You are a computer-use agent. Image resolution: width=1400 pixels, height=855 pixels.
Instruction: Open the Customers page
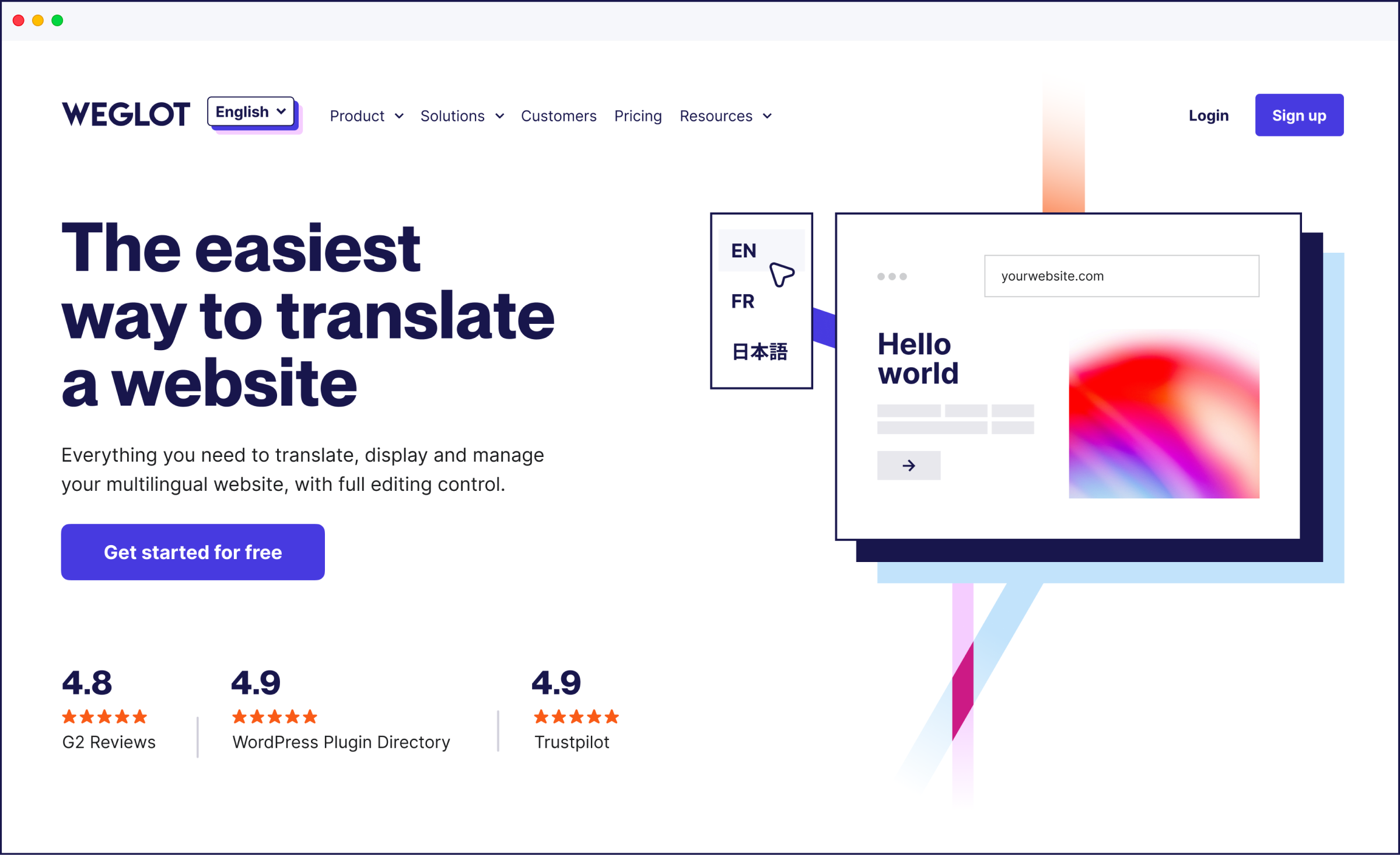click(x=558, y=116)
